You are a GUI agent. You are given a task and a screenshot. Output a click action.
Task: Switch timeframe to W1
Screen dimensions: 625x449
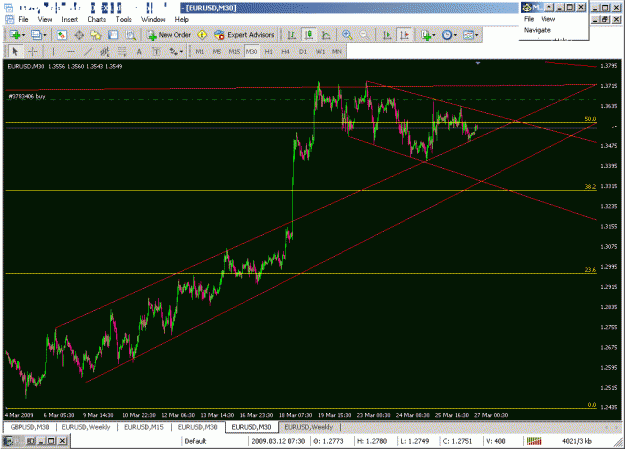(320, 51)
